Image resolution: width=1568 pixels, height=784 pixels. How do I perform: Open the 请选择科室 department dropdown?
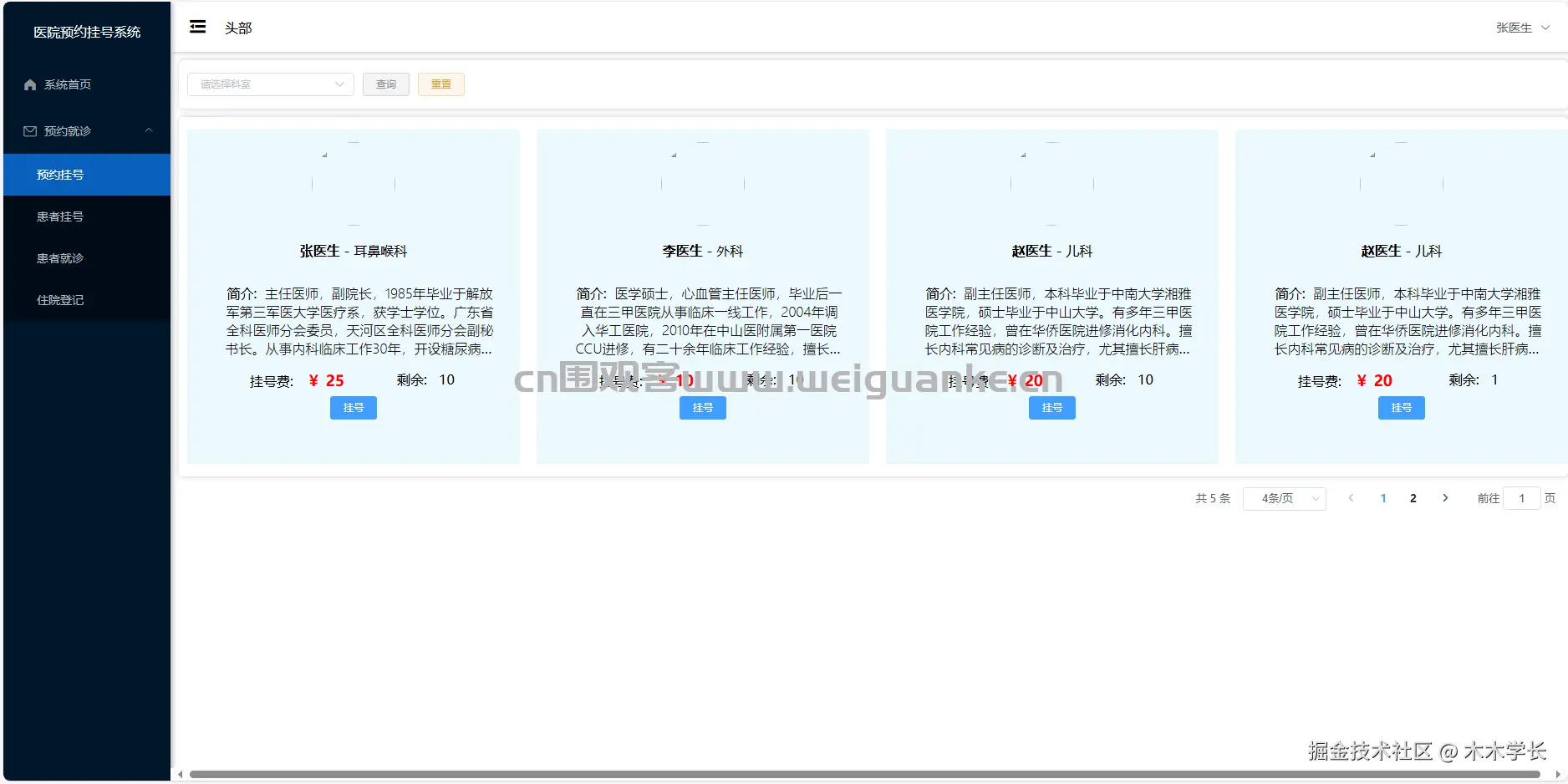pos(270,84)
